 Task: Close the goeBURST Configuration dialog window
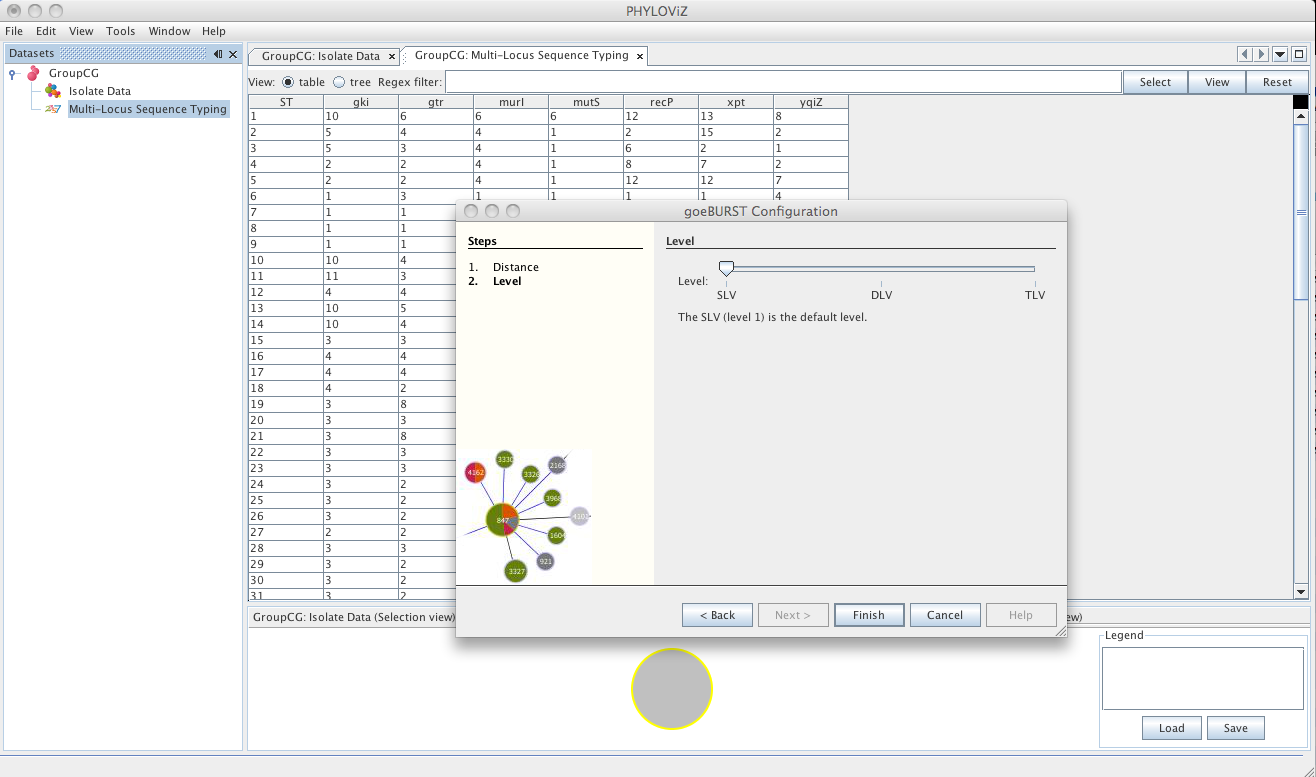tap(471, 211)
